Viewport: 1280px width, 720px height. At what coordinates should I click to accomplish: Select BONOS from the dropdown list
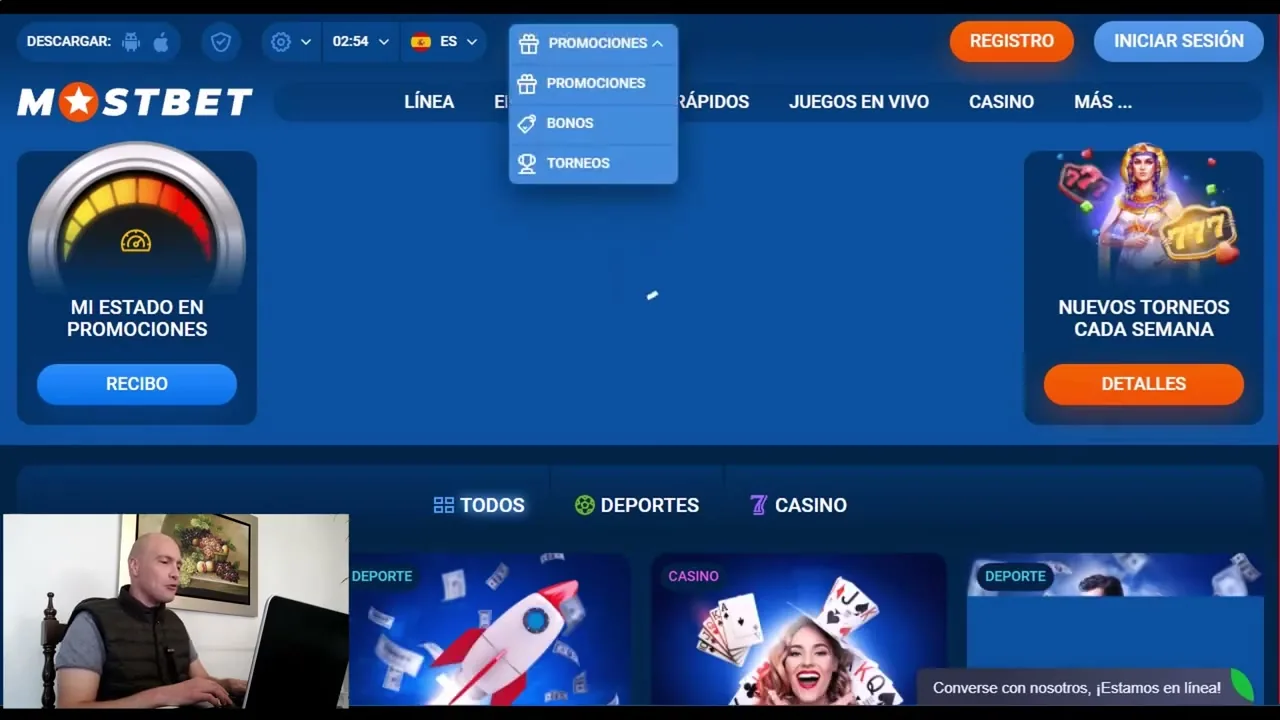(593, 123)
